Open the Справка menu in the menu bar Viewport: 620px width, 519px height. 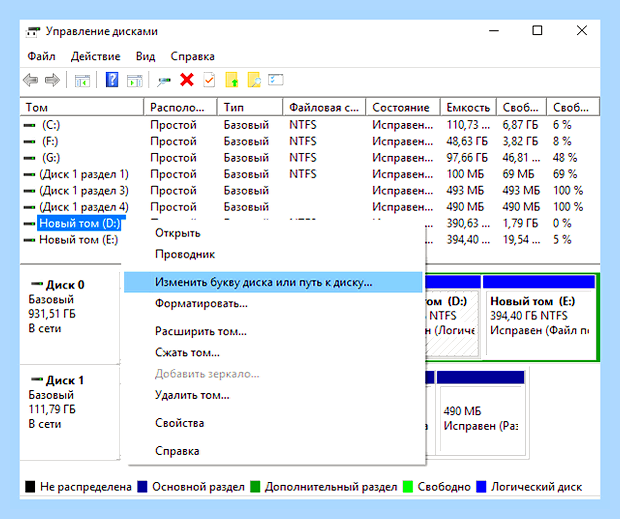coord(193,57)
